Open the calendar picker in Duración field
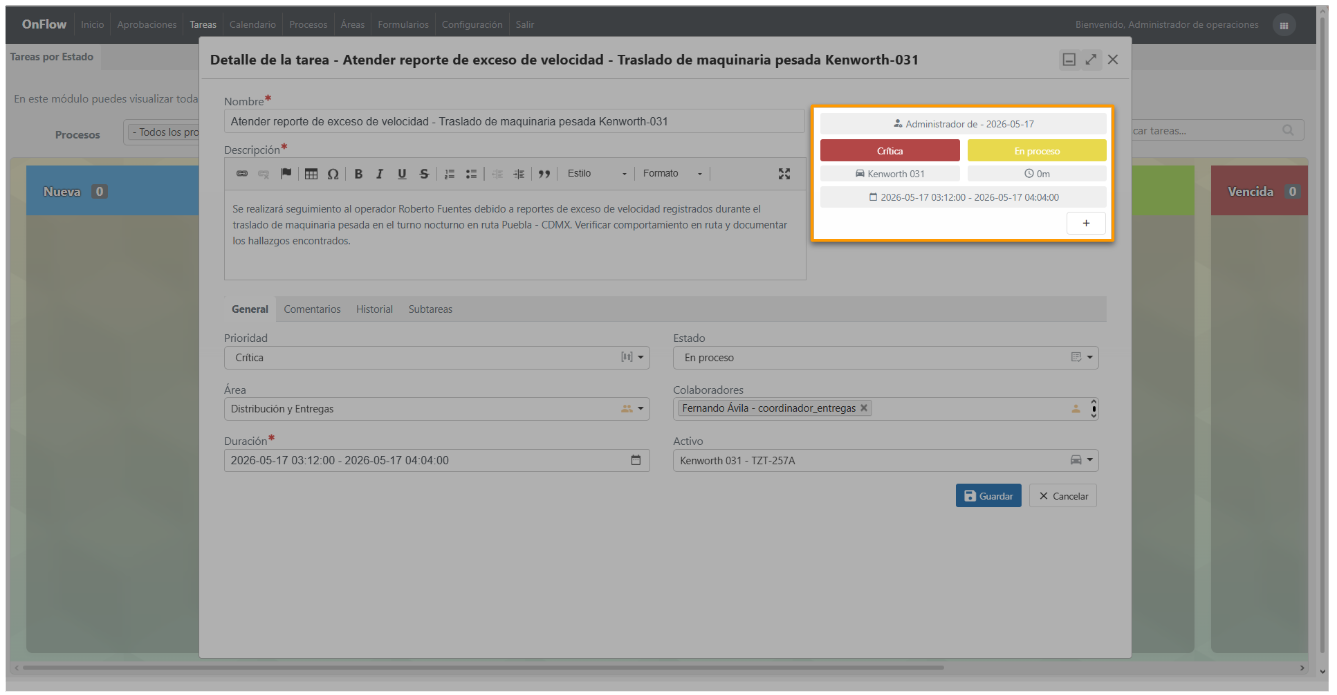Viewport: 1337px width, 695px height. coord(635,461)
